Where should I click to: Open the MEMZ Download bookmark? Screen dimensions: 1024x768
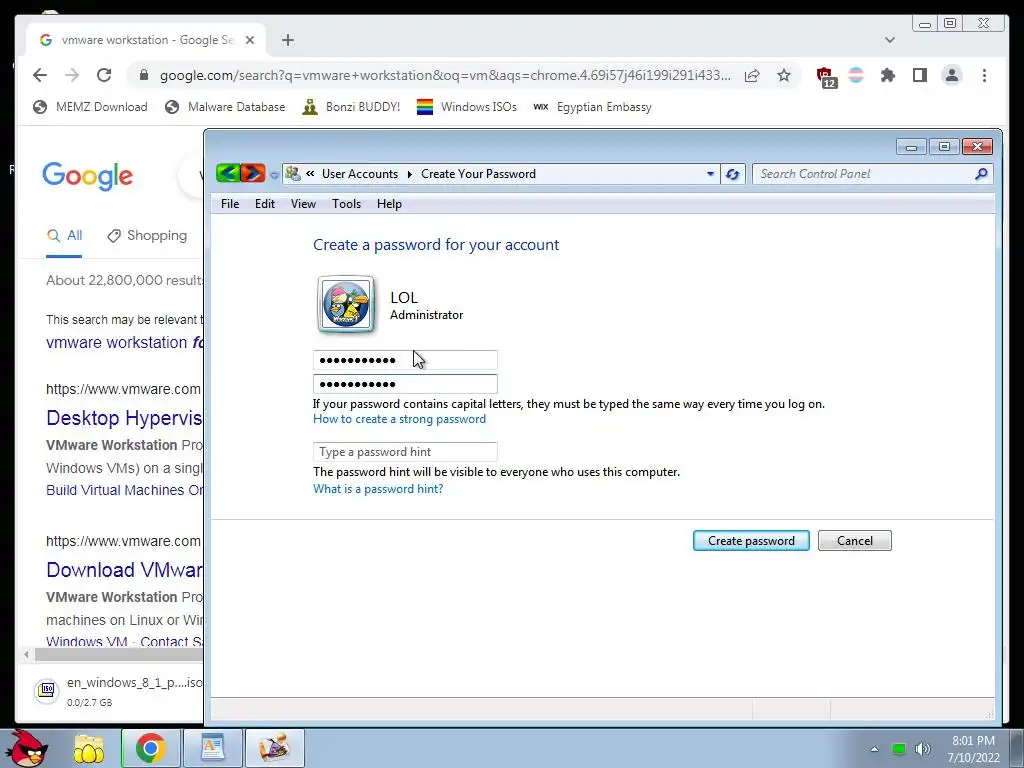click(90, 106)
